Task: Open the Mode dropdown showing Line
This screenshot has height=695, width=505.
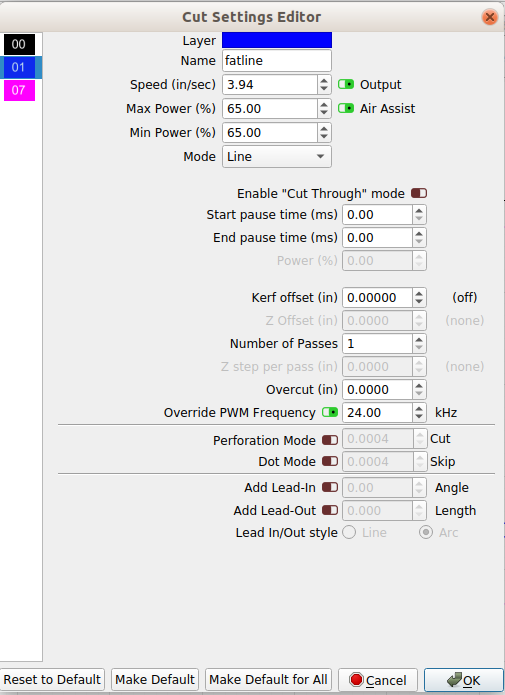Action: point(277,156)
